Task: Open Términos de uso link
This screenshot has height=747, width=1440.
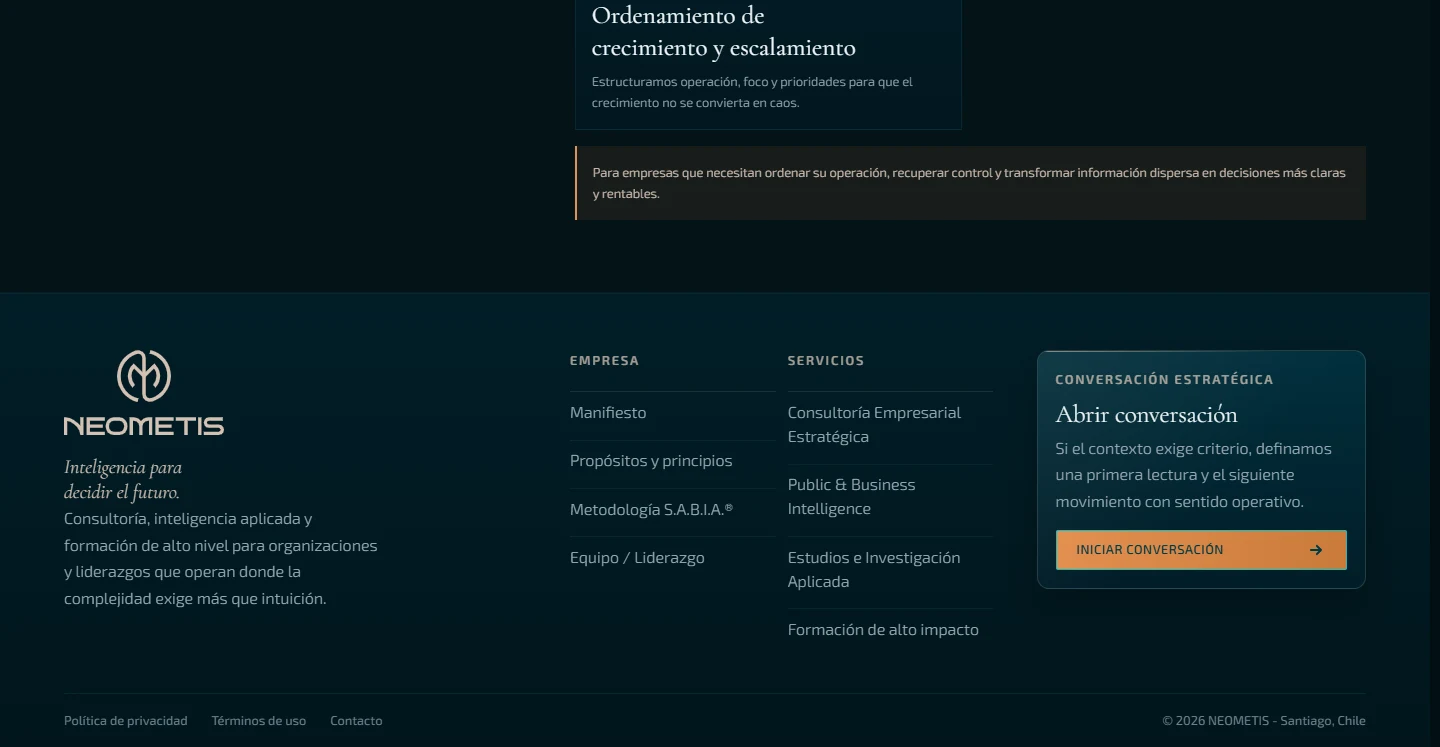Action: click(259, 721)
